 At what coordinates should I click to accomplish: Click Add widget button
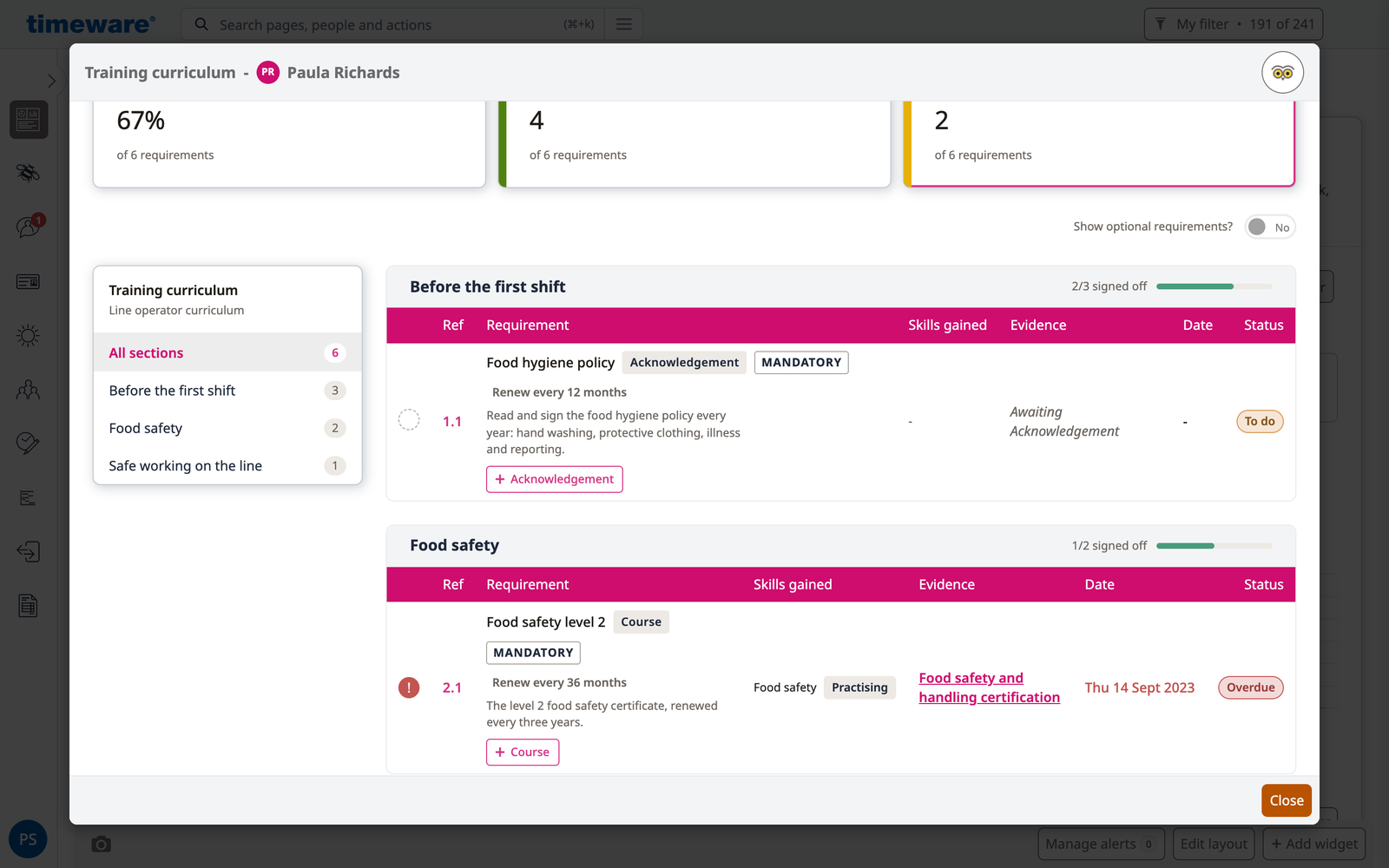pyautogui.click(x=1314, y=844)
